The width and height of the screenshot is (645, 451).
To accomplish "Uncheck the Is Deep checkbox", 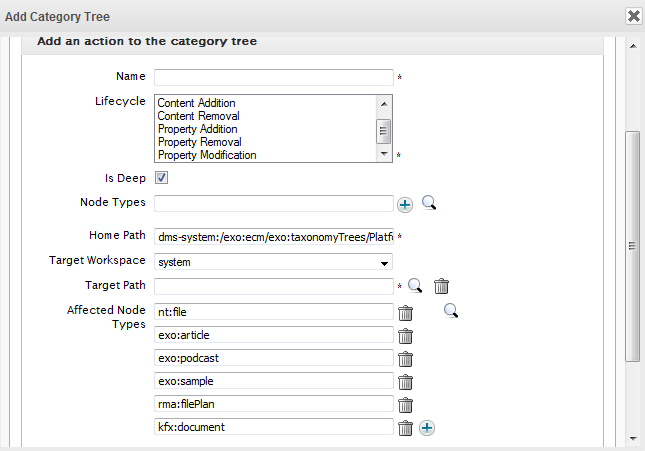I will click(x=161, y=178).
